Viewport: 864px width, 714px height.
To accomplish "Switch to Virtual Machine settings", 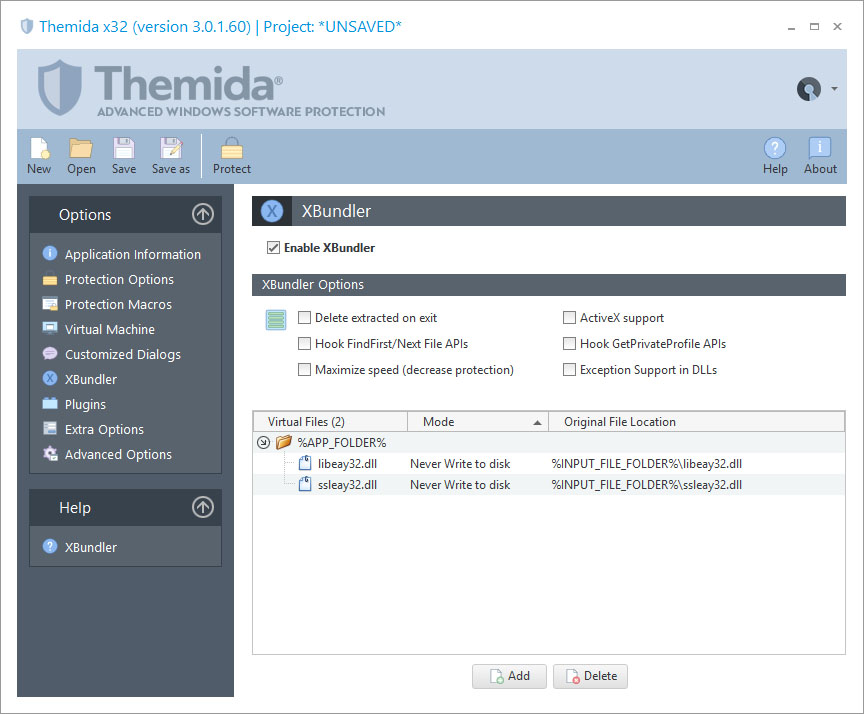I will (x=110, y=329).
